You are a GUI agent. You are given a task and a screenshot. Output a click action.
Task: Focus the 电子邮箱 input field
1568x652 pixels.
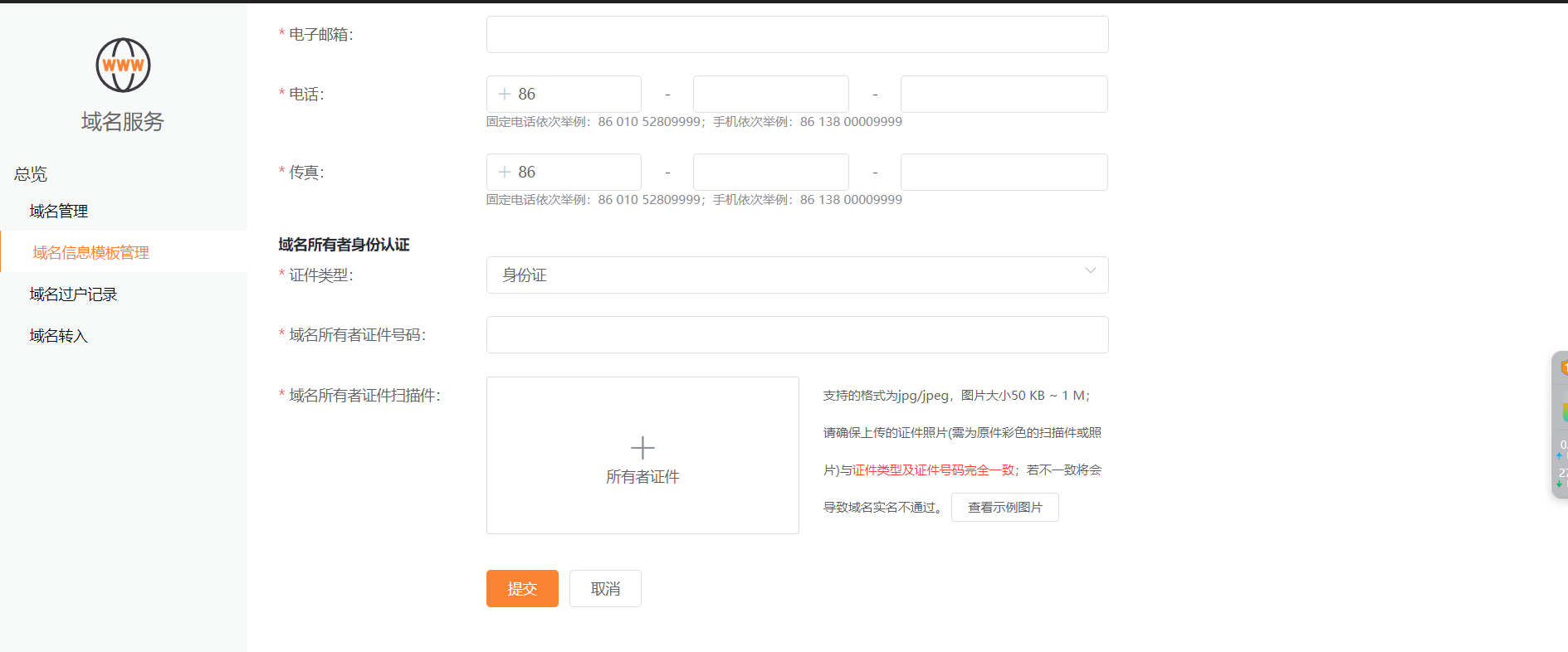tap(797, 35)
